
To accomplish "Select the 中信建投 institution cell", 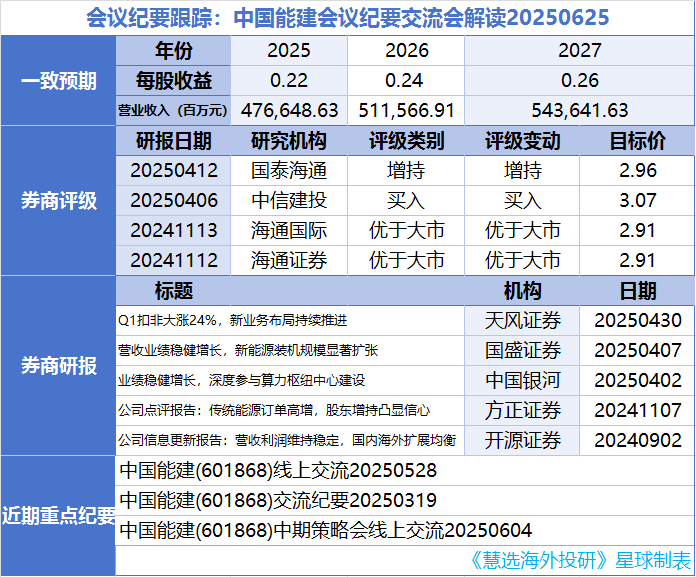I will pos(289,201).
